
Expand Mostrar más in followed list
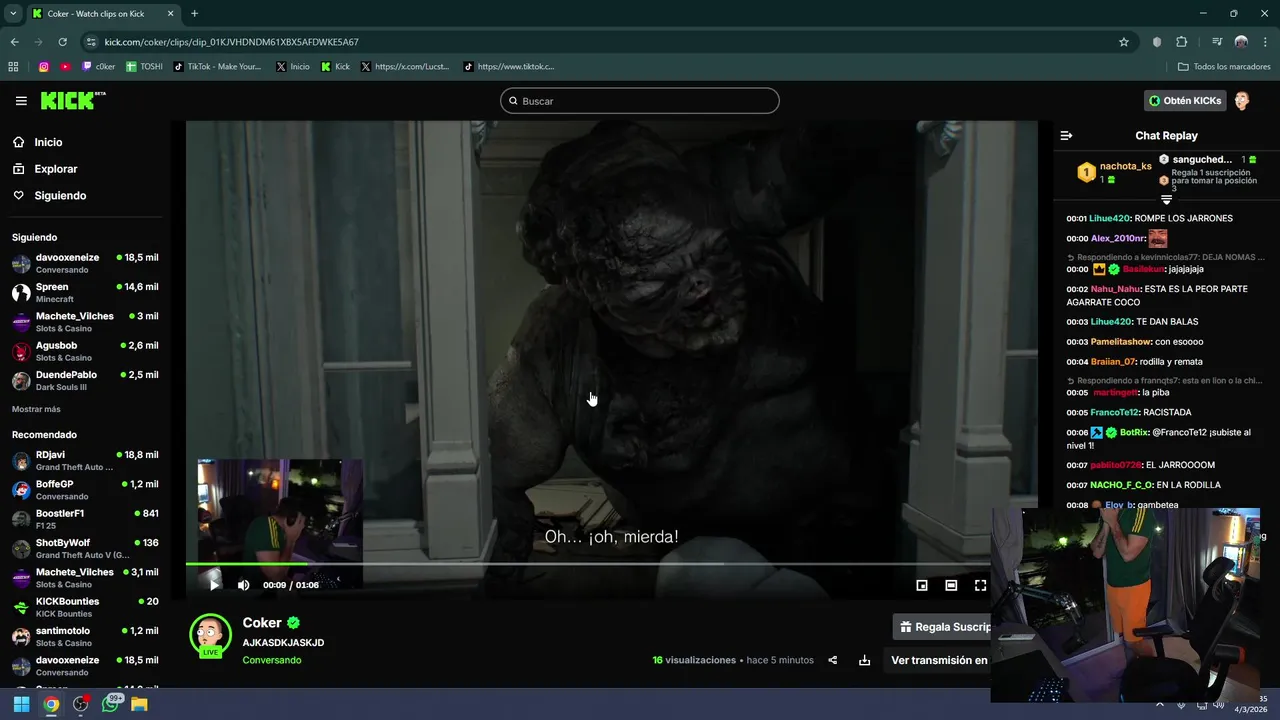[36, 409]
